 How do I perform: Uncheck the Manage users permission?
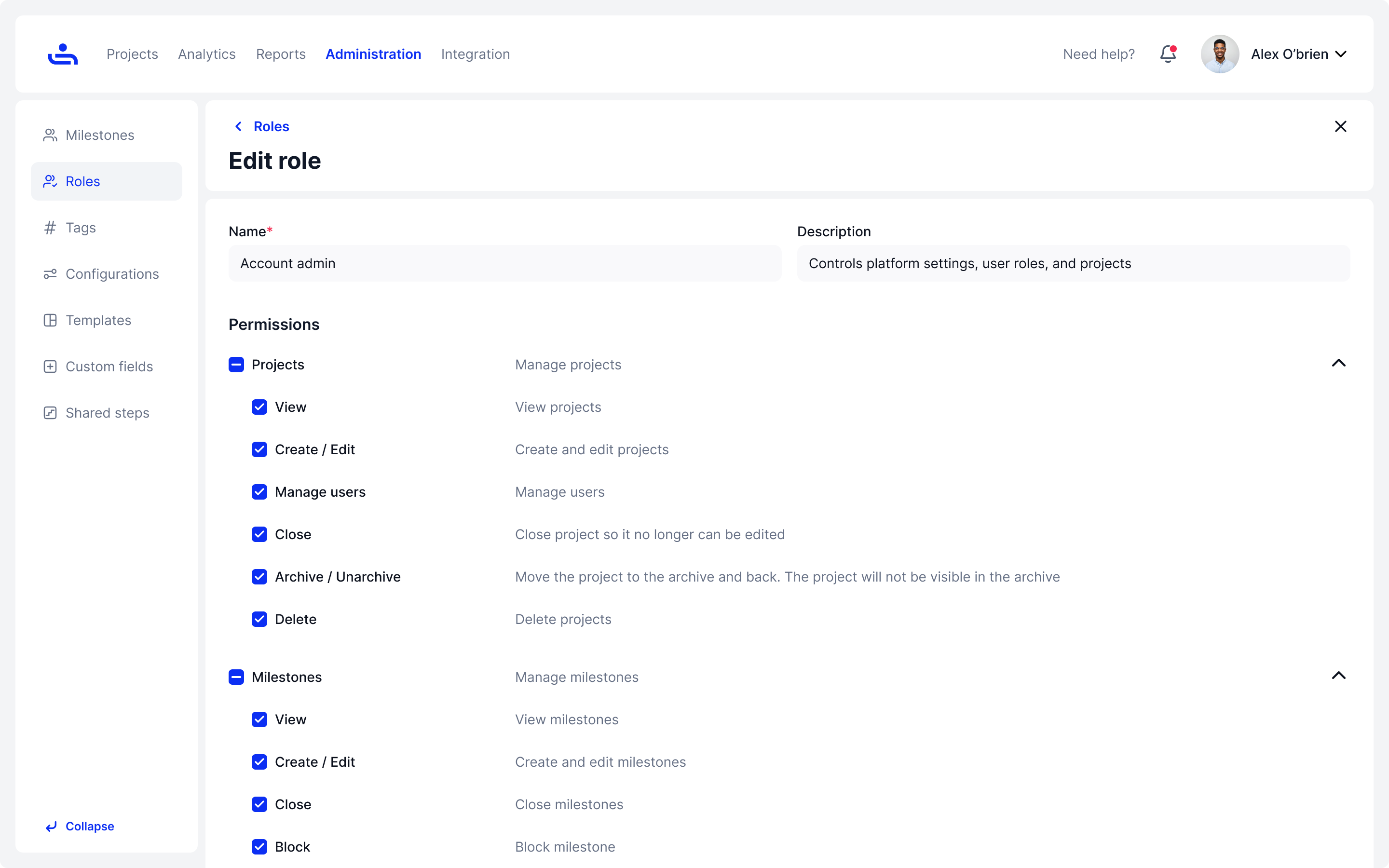(259, 492)
